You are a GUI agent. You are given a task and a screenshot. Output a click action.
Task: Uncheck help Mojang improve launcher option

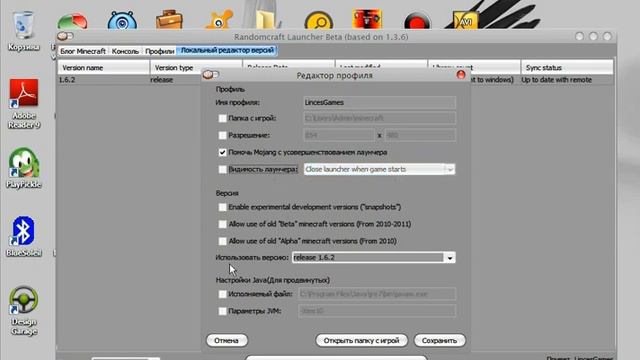[222, 152]
